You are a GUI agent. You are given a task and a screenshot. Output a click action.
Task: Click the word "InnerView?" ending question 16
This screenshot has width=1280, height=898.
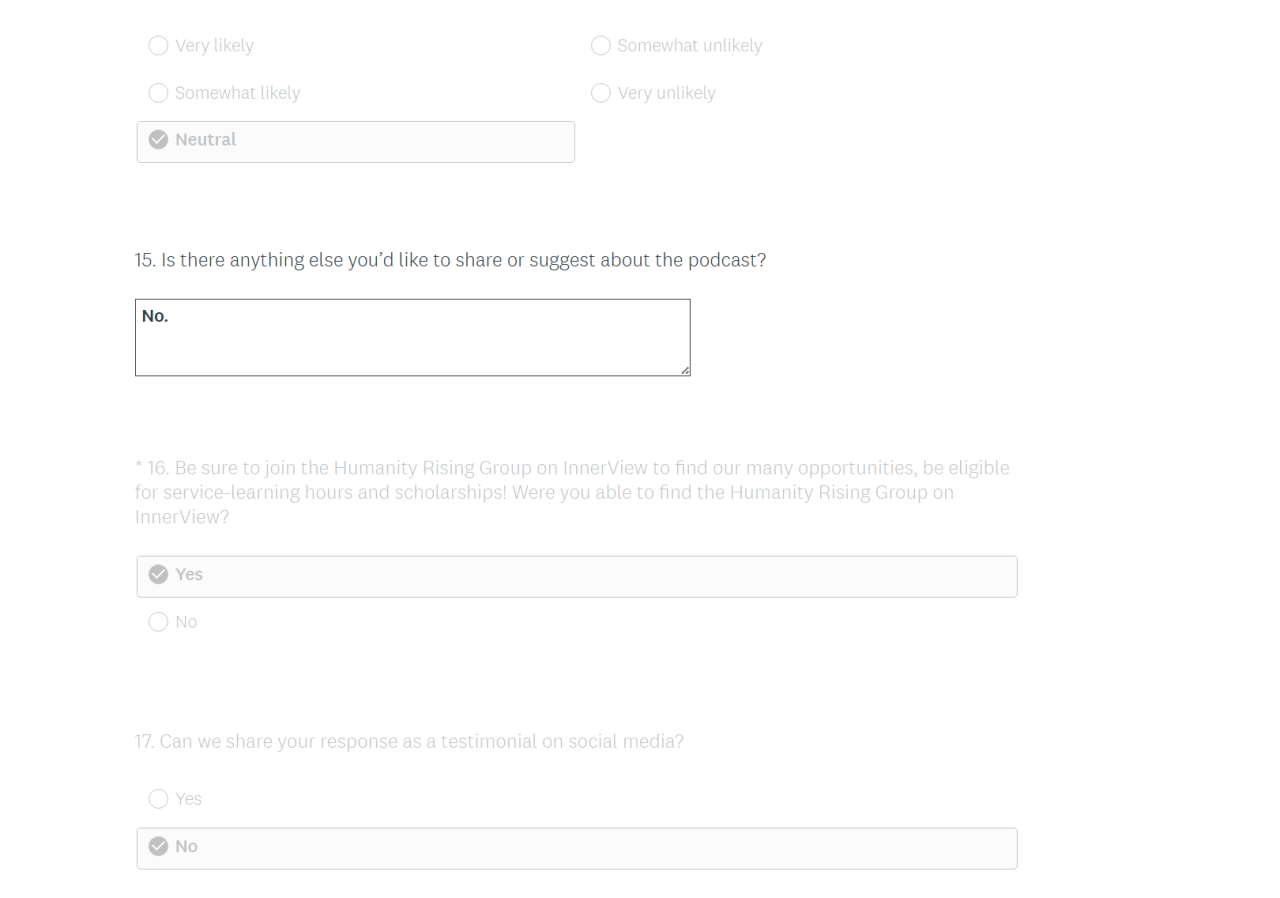pyautogui.click(x=182, y=517)
